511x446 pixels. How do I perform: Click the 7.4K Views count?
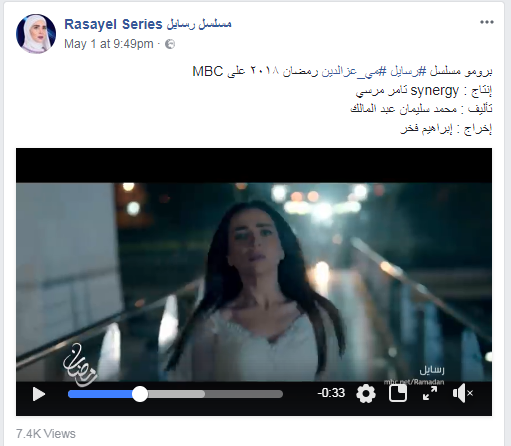point(46,434)
